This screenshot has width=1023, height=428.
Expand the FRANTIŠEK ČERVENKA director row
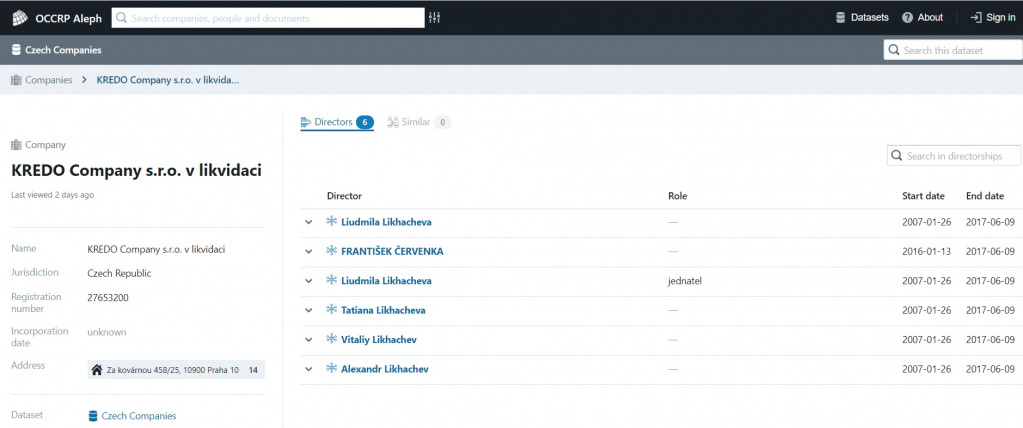309,252
